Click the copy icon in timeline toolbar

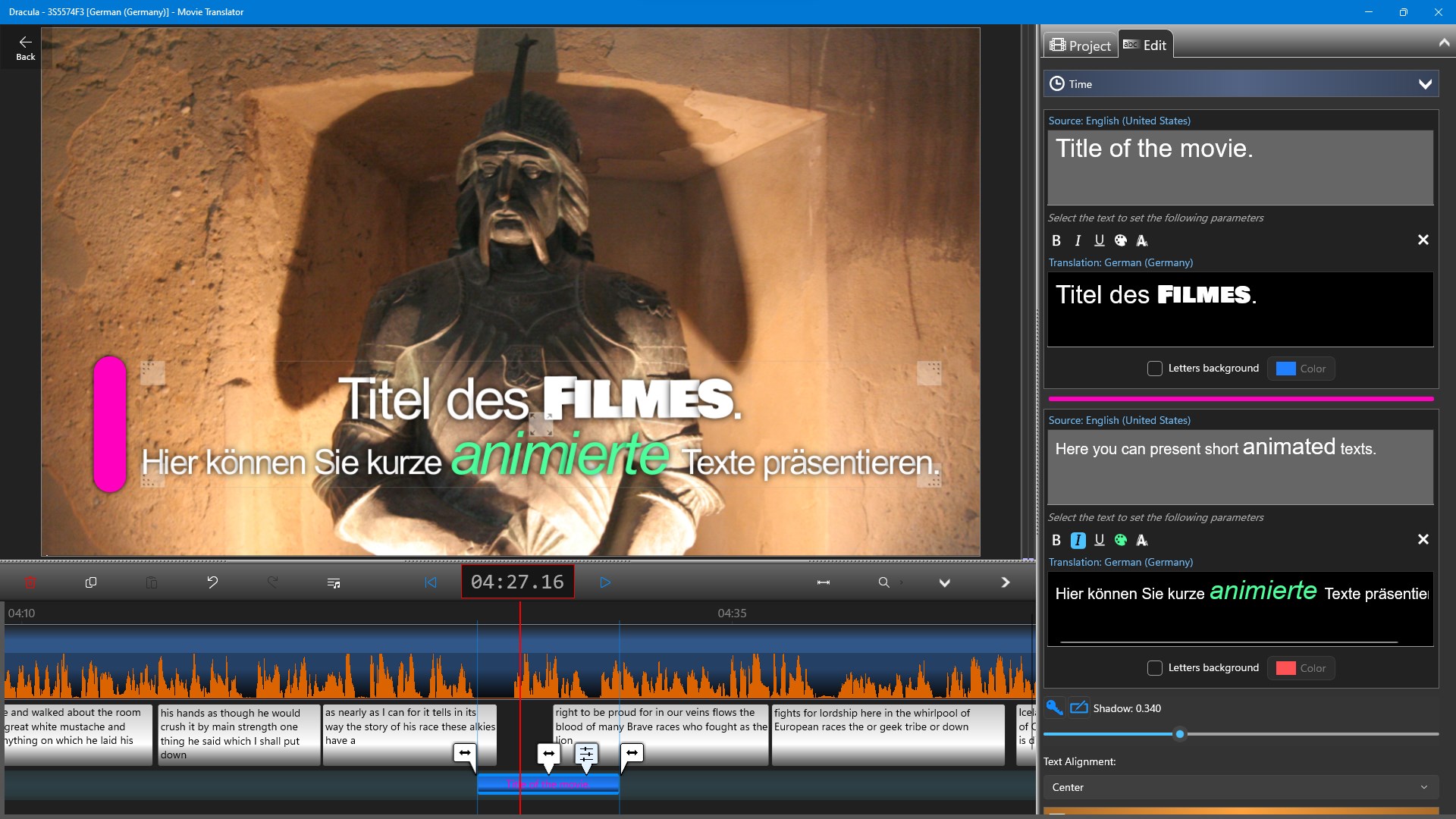click(x=91, y=582)
